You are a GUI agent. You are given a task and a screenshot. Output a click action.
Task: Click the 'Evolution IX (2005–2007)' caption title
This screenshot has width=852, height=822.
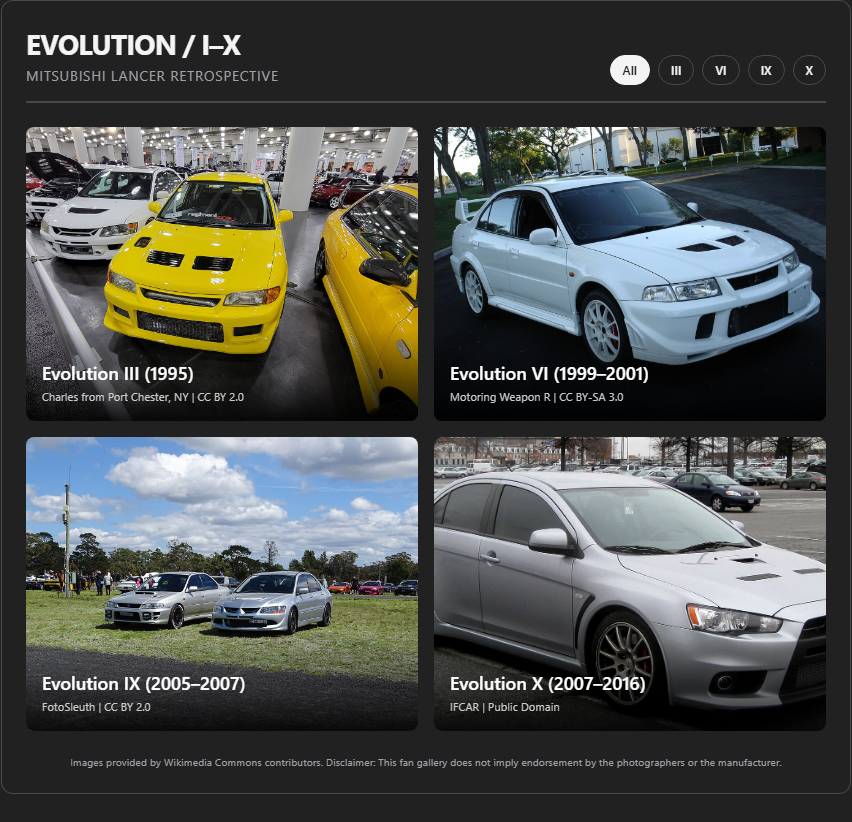(143, 683)
